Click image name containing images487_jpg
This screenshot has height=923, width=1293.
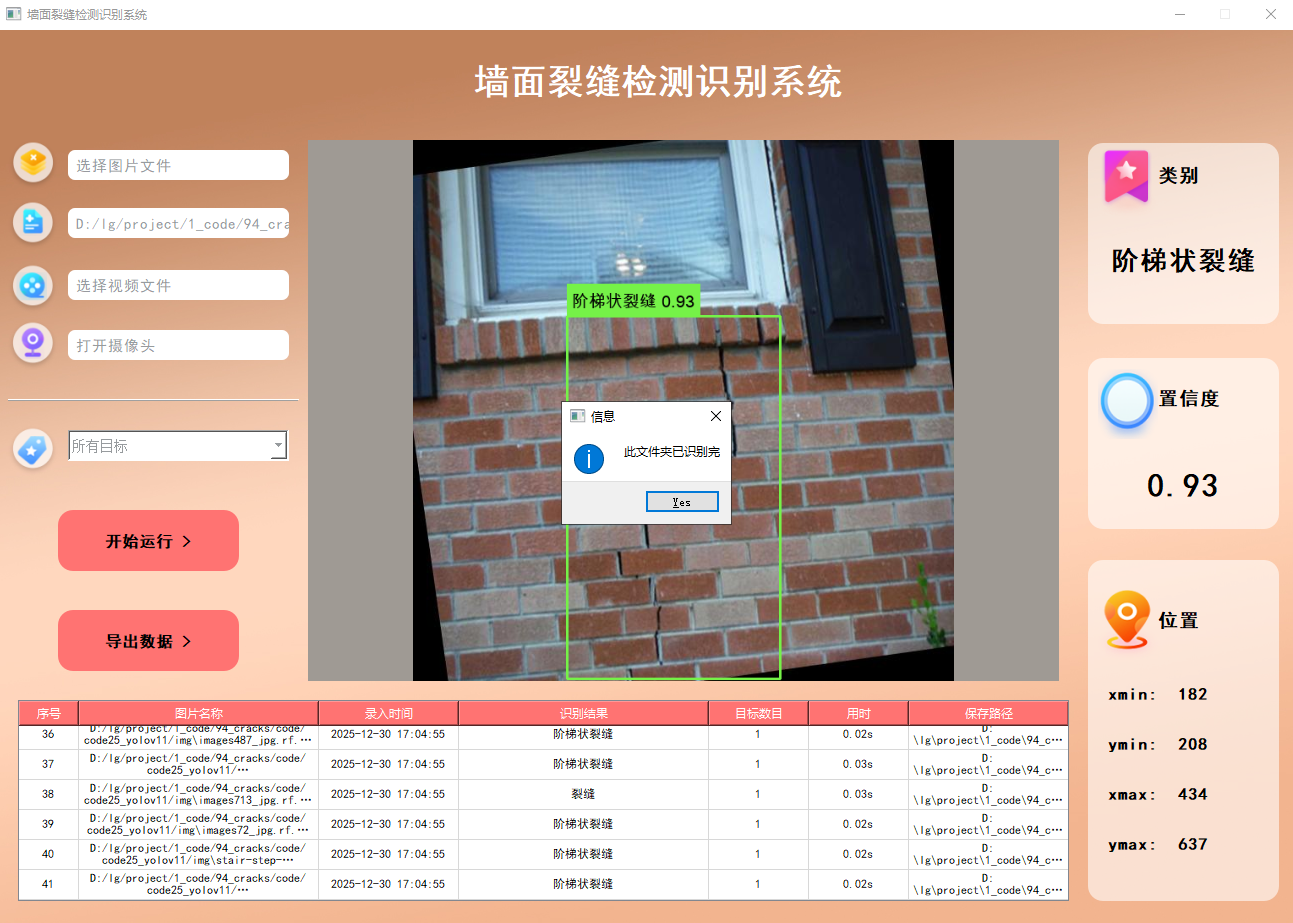(198, 735)
